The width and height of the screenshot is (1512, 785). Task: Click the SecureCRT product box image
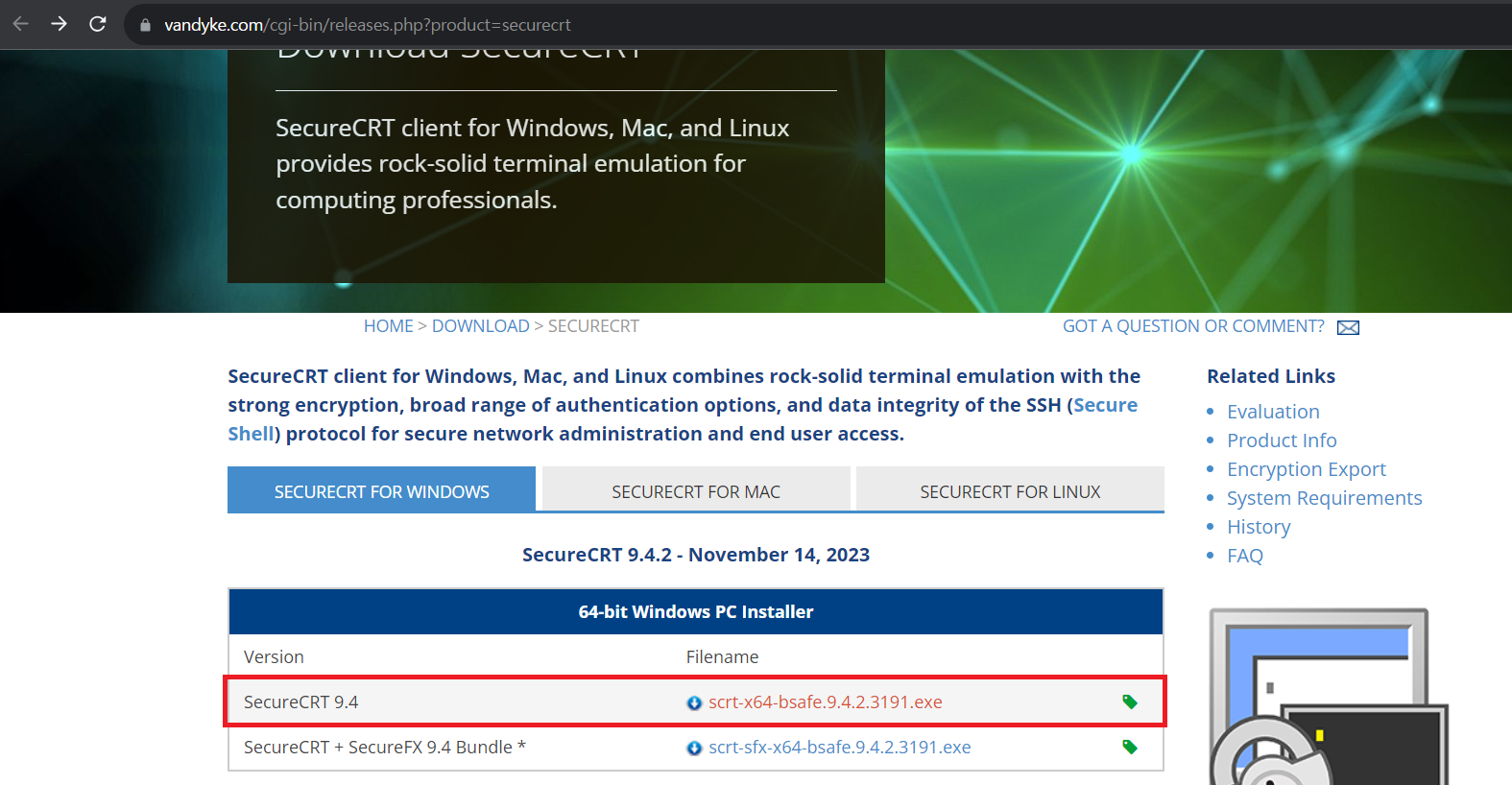(1329, 697)
